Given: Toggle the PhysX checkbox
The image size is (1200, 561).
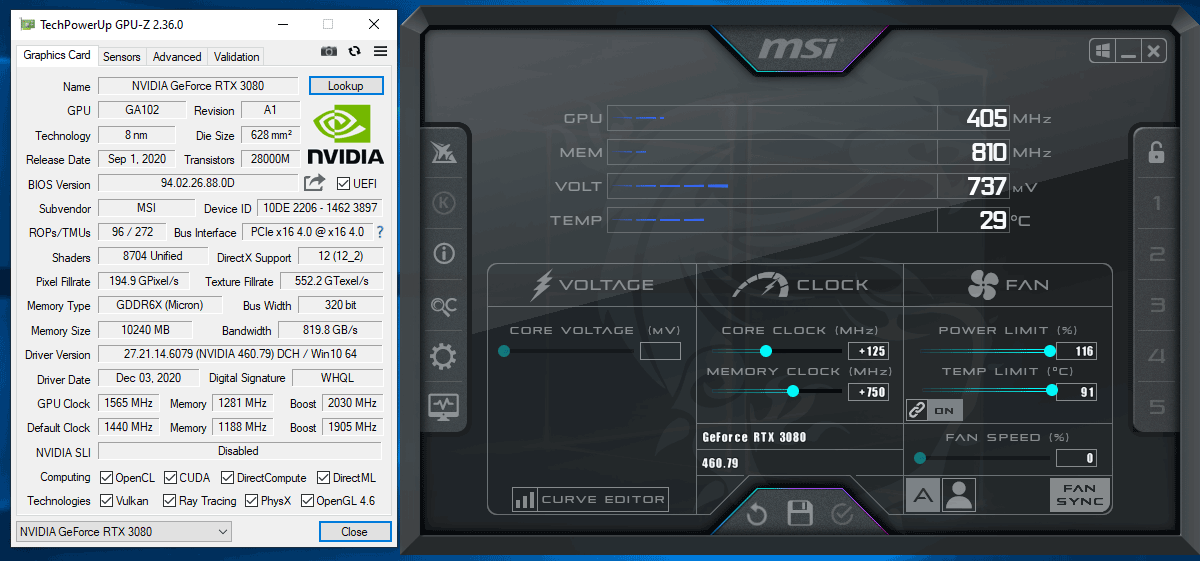Looking at the screenshot, I should pyautogui.click(x=251, y=501).
